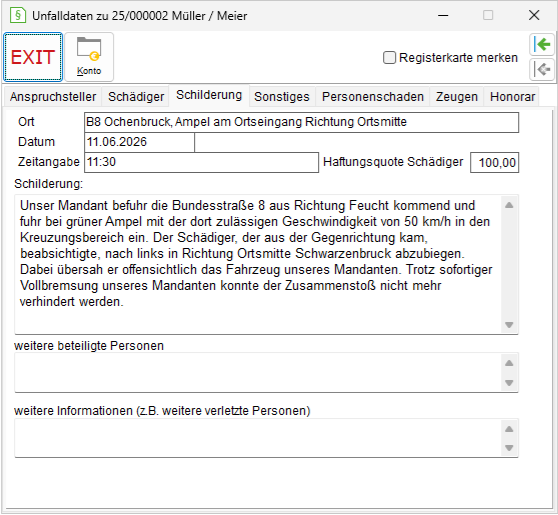Switch to the Anspruchsteller tab
558x515 pixels.
[53, 96]
